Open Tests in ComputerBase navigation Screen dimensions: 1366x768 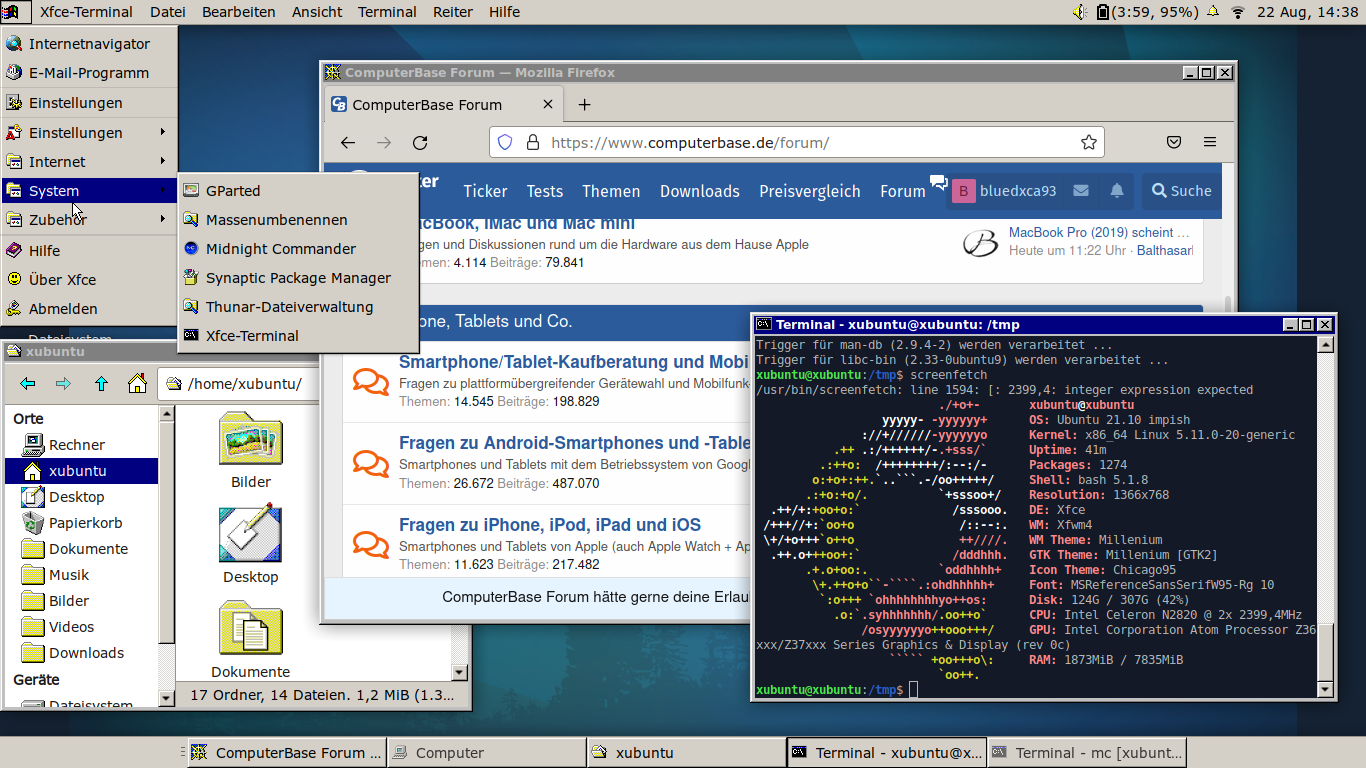[x=545, y=191]
